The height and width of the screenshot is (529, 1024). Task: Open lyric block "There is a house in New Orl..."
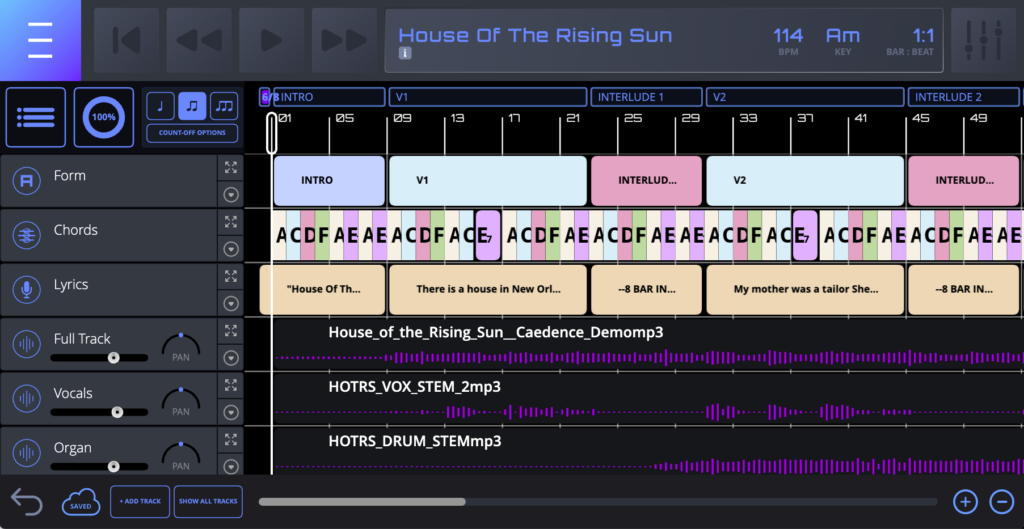[488, 290]
